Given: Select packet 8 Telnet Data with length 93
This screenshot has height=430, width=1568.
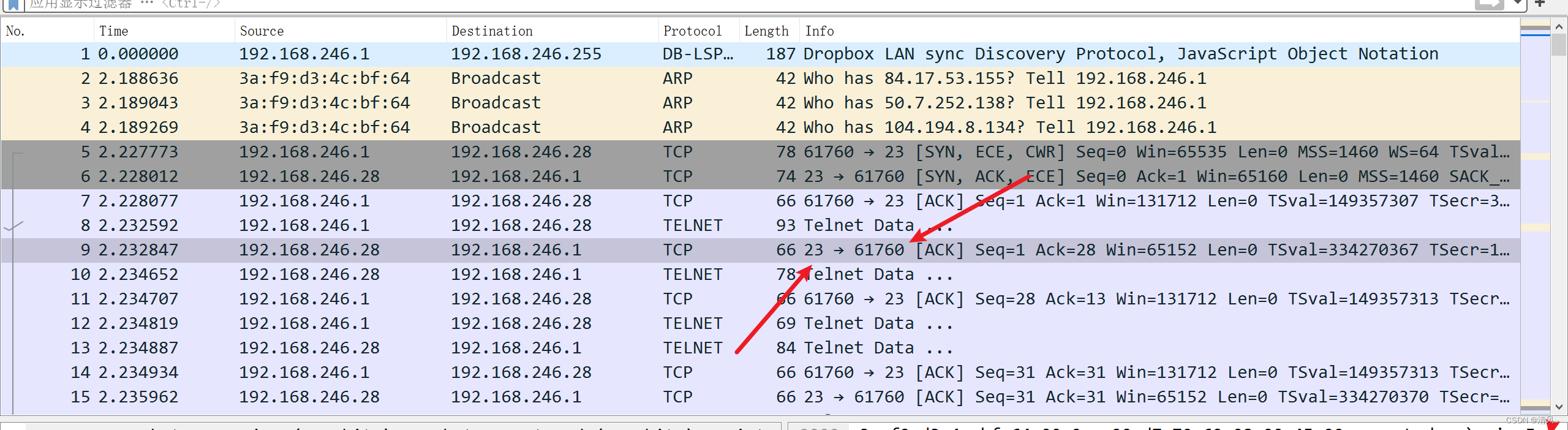Looking at the screenshot, I should (x=760, y=225).
